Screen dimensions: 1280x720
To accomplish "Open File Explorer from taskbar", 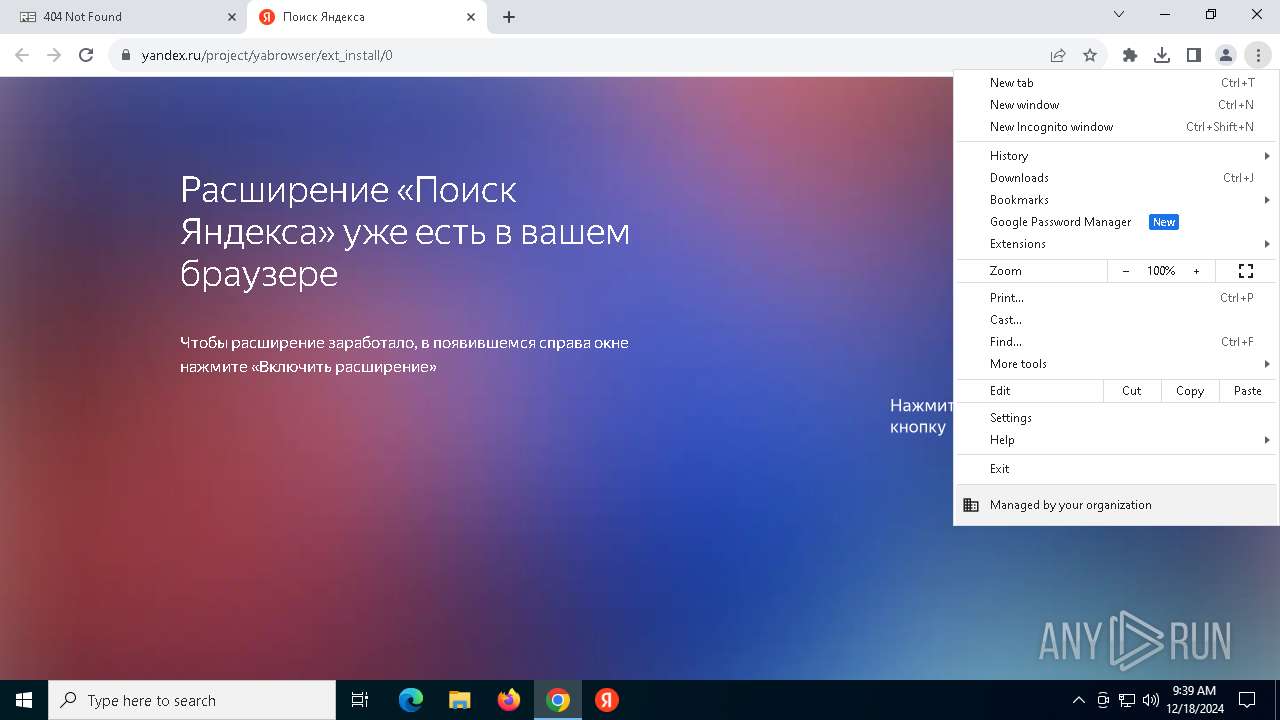I will 460,700.
